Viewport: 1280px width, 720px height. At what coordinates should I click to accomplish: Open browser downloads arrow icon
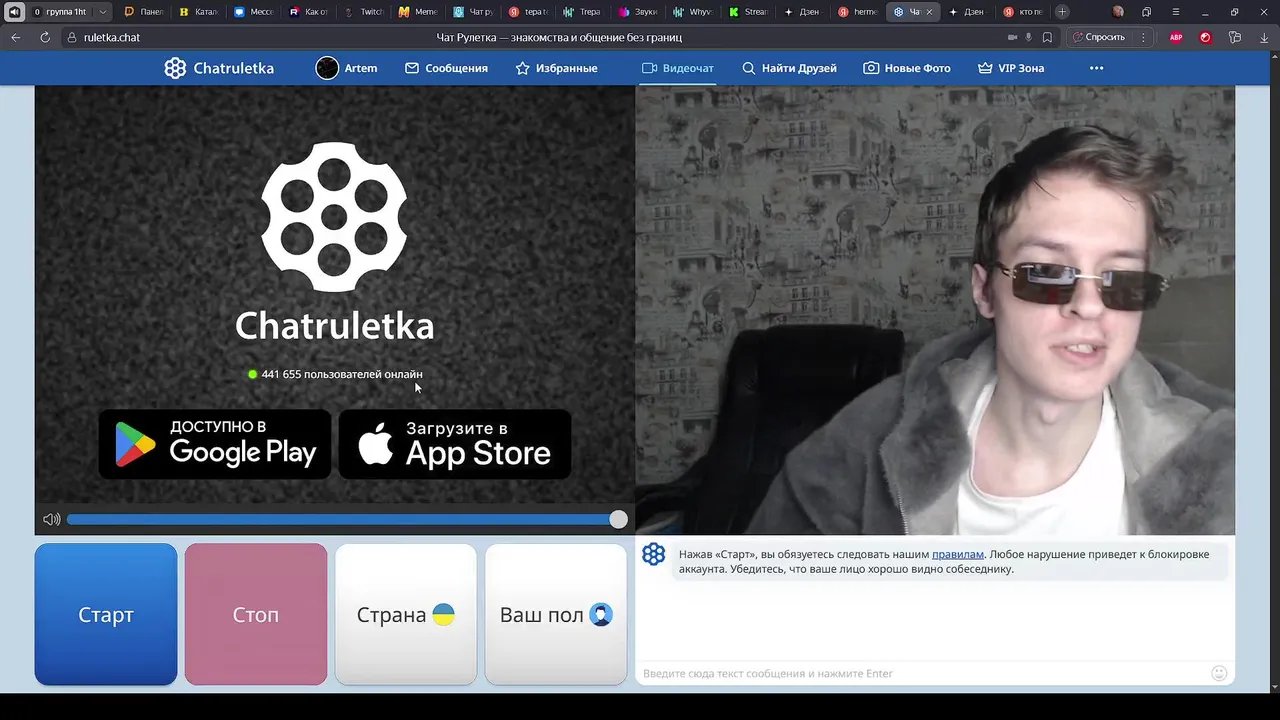[x=1264, y=37]
